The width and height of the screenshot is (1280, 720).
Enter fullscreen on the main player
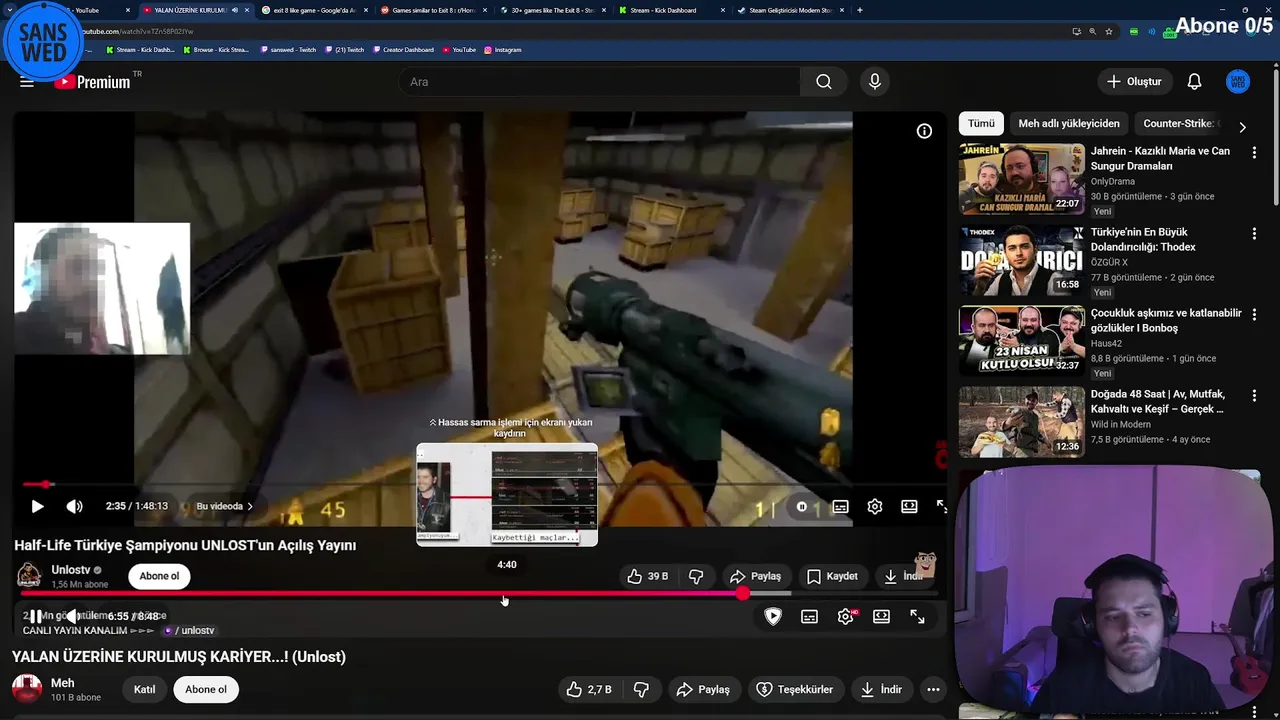pos(917,617)
